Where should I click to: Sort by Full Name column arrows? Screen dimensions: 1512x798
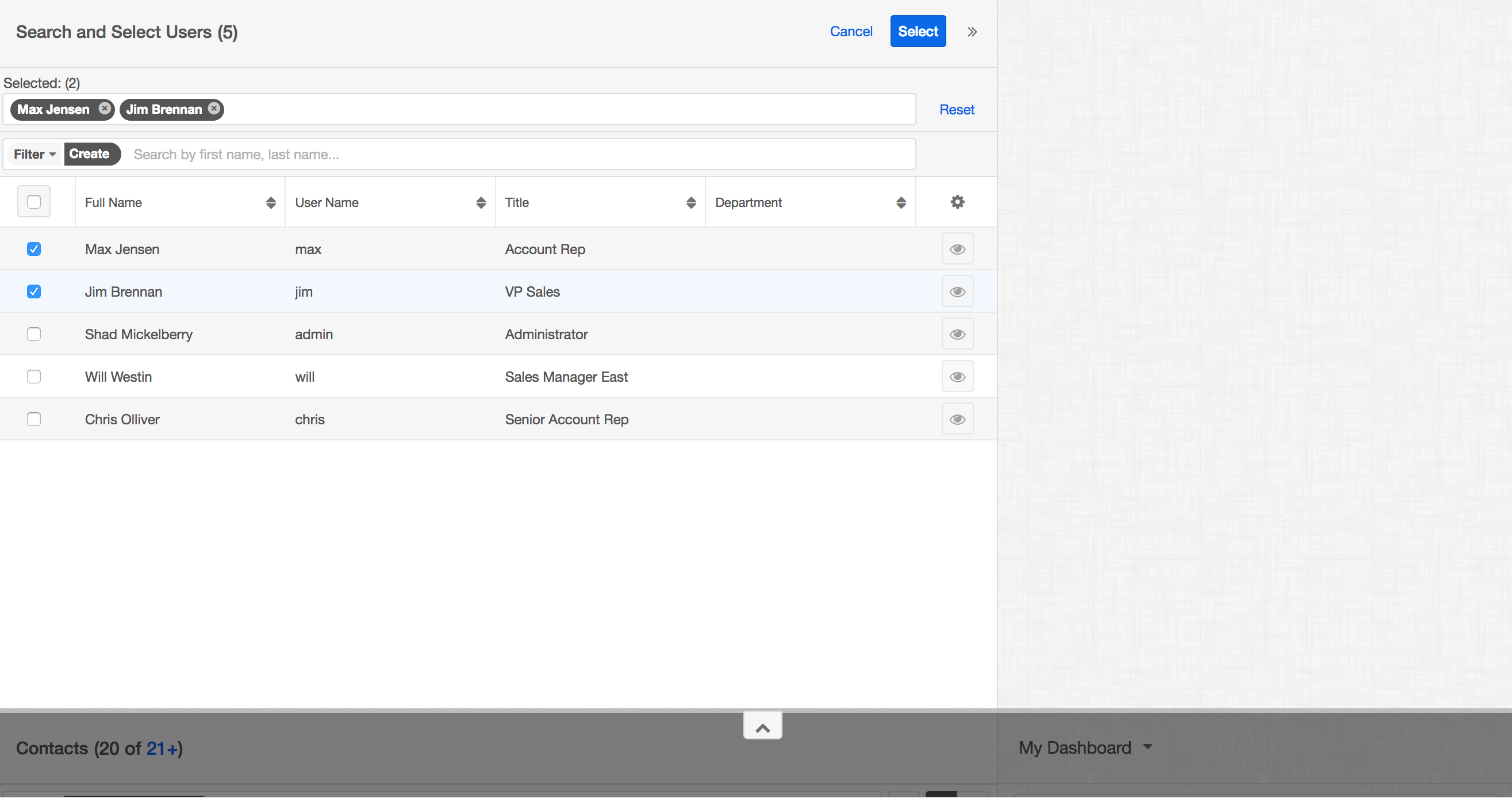(271, 202)
